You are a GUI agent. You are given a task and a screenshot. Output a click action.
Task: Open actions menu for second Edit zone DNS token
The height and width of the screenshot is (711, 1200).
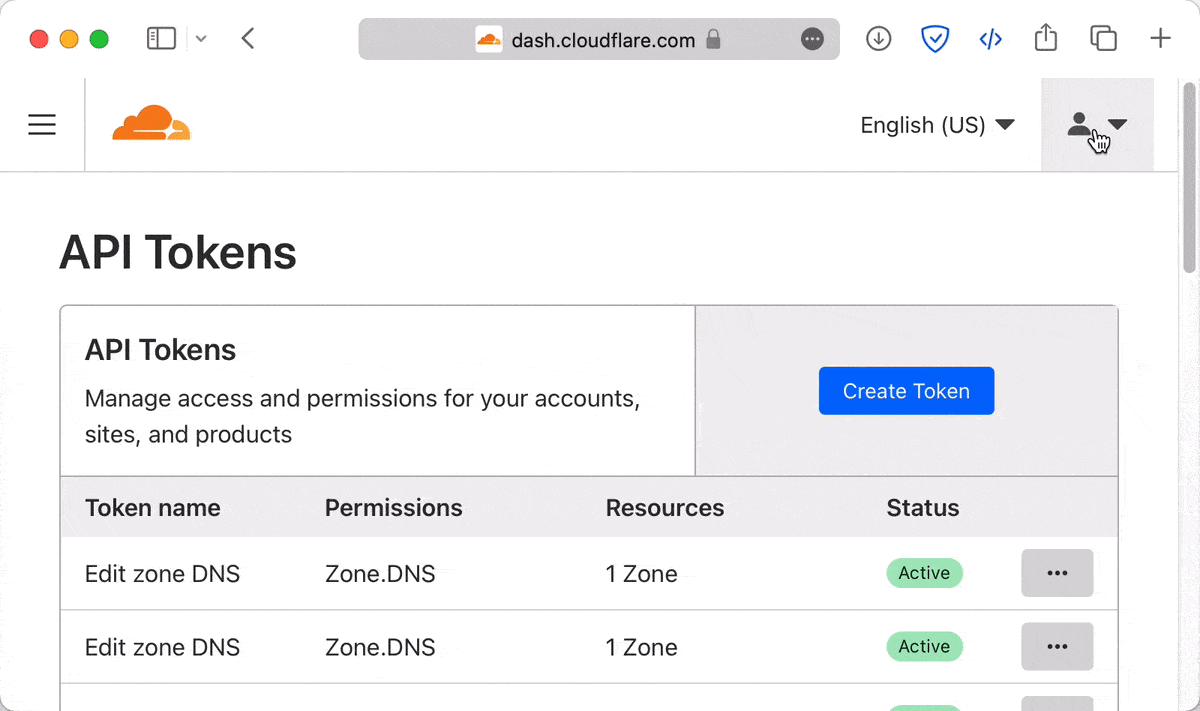tap(1057, 647)
